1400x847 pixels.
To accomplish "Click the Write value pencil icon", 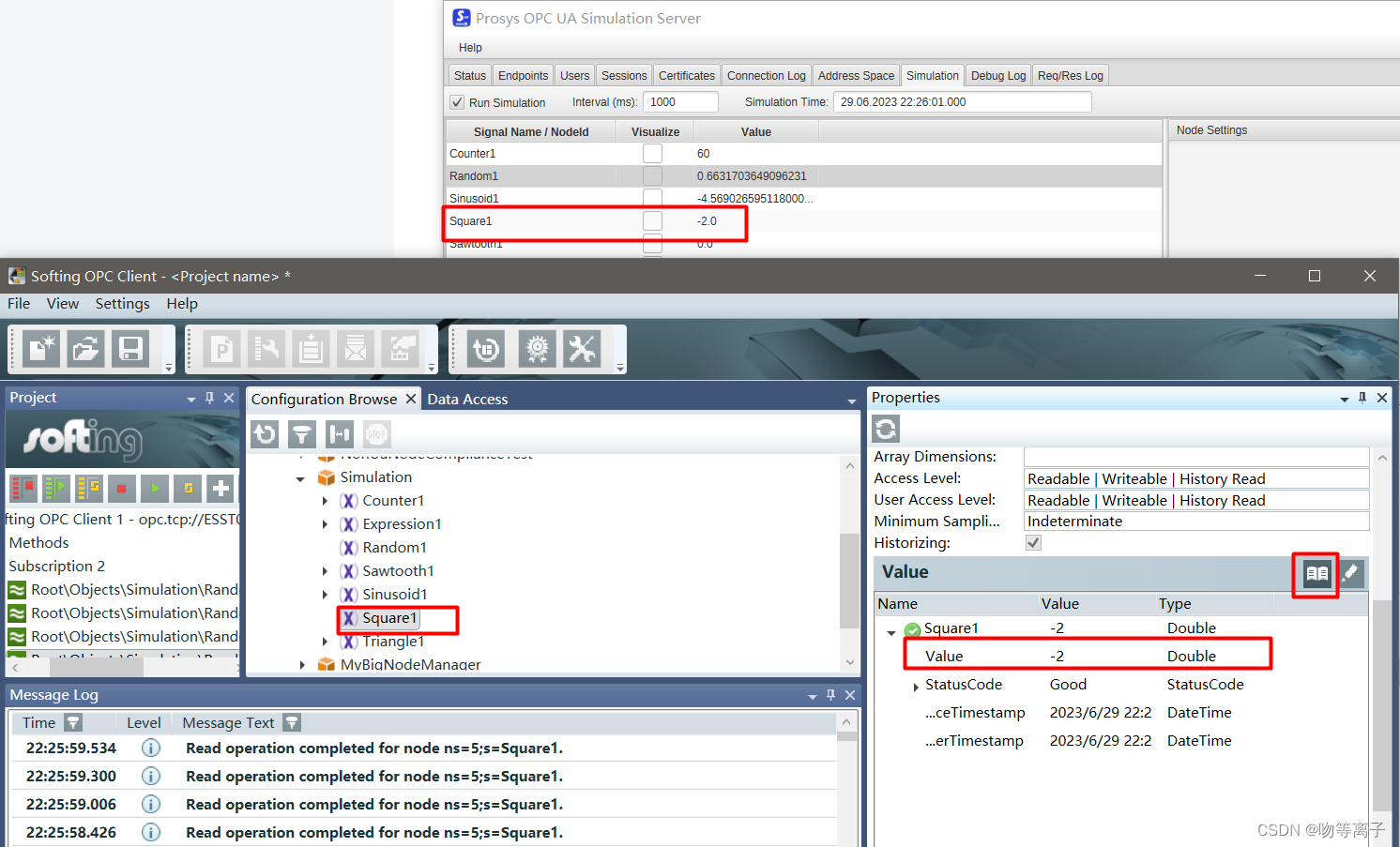I will pyautogui.click(x=1350, y=573).
